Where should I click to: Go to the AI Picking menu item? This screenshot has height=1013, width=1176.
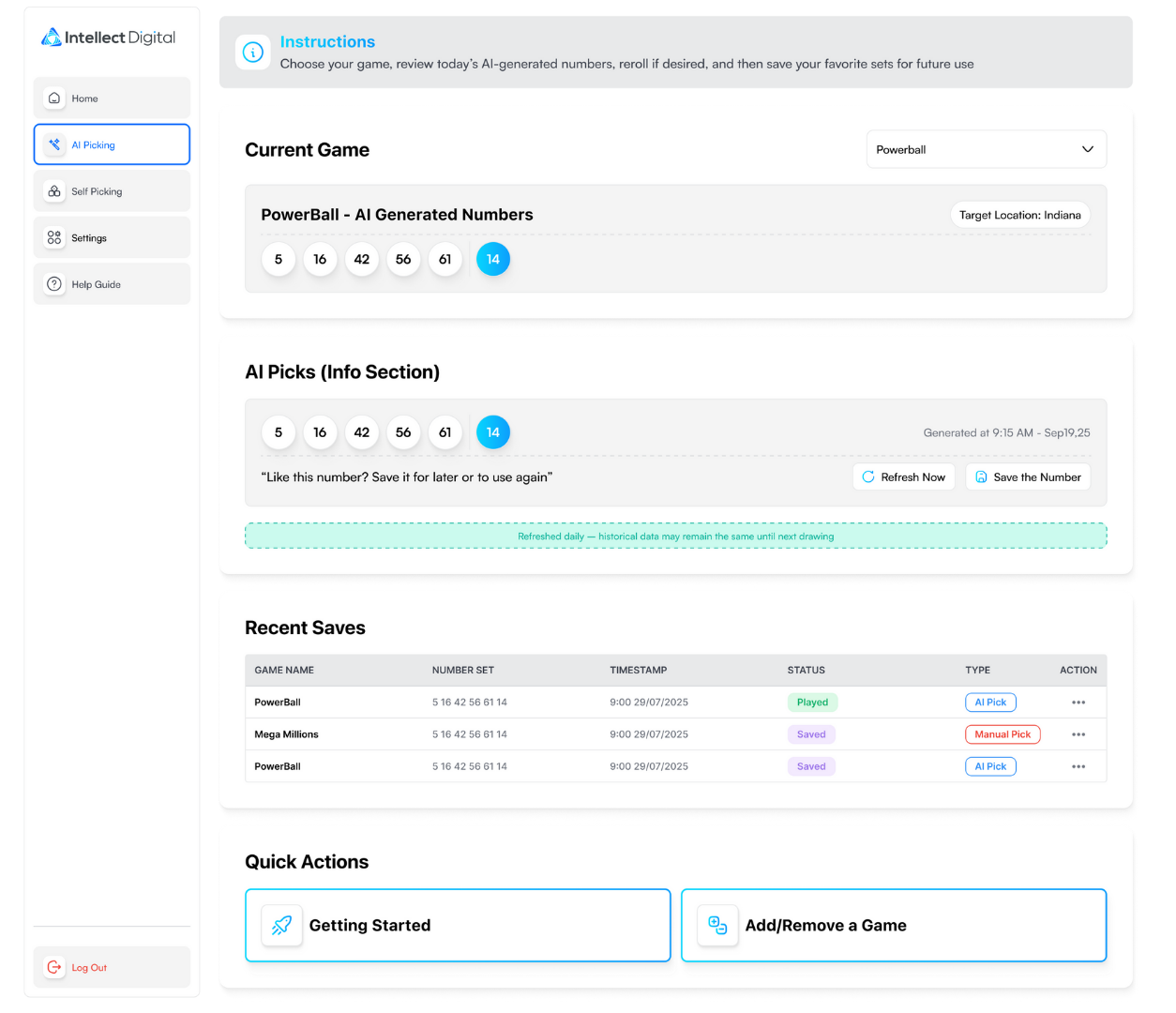pos(112,145)
